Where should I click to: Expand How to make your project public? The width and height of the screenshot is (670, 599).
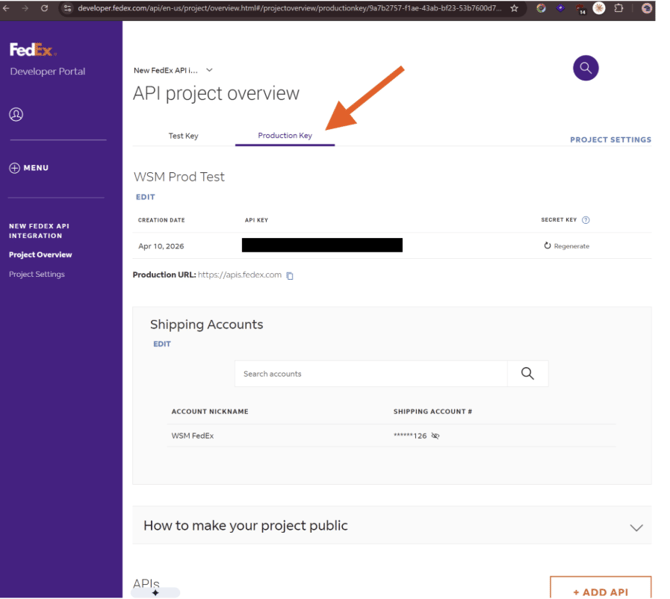(x=392, y=526)
